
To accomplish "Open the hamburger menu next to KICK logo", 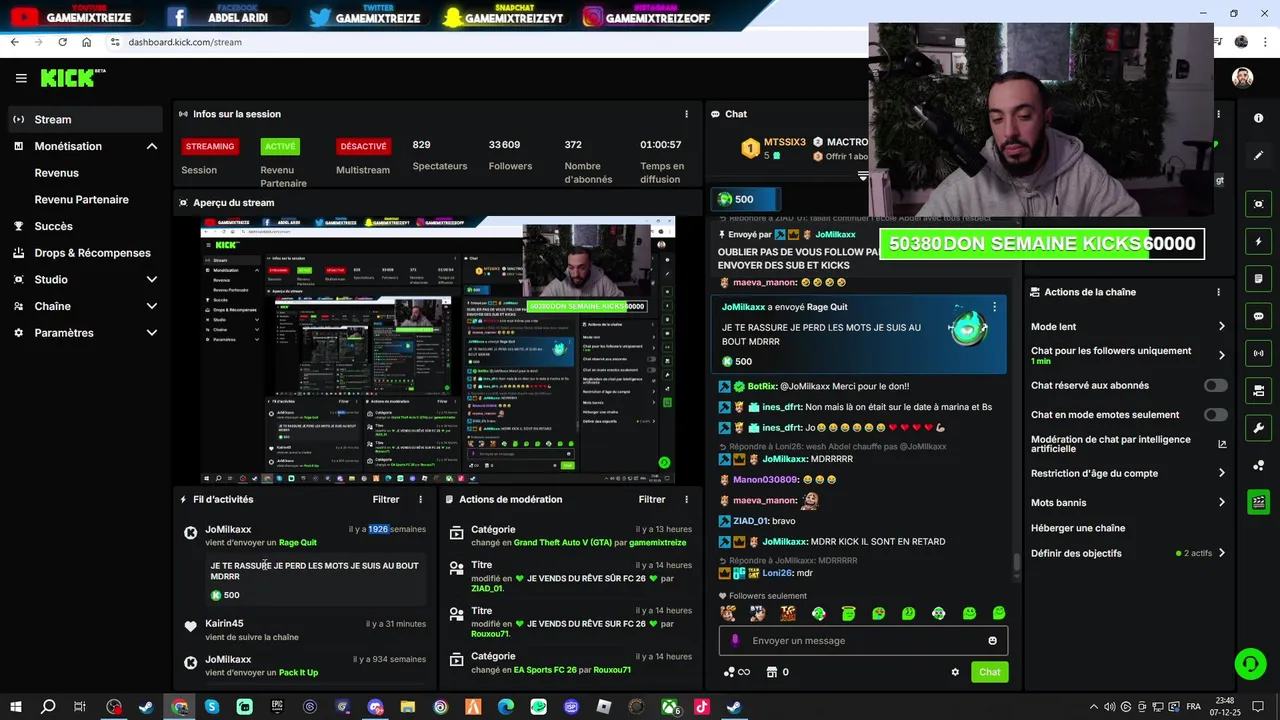I will point(21,78).
